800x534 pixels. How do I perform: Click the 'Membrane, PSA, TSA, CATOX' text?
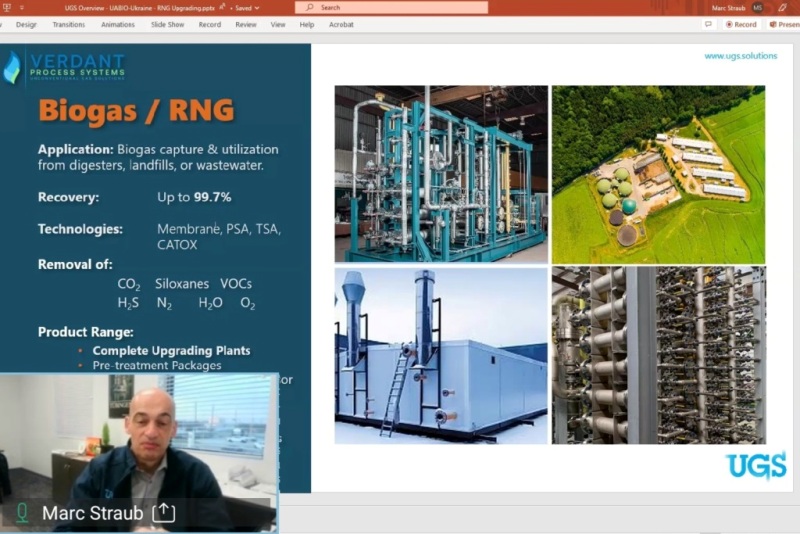[x=219, y=237]
